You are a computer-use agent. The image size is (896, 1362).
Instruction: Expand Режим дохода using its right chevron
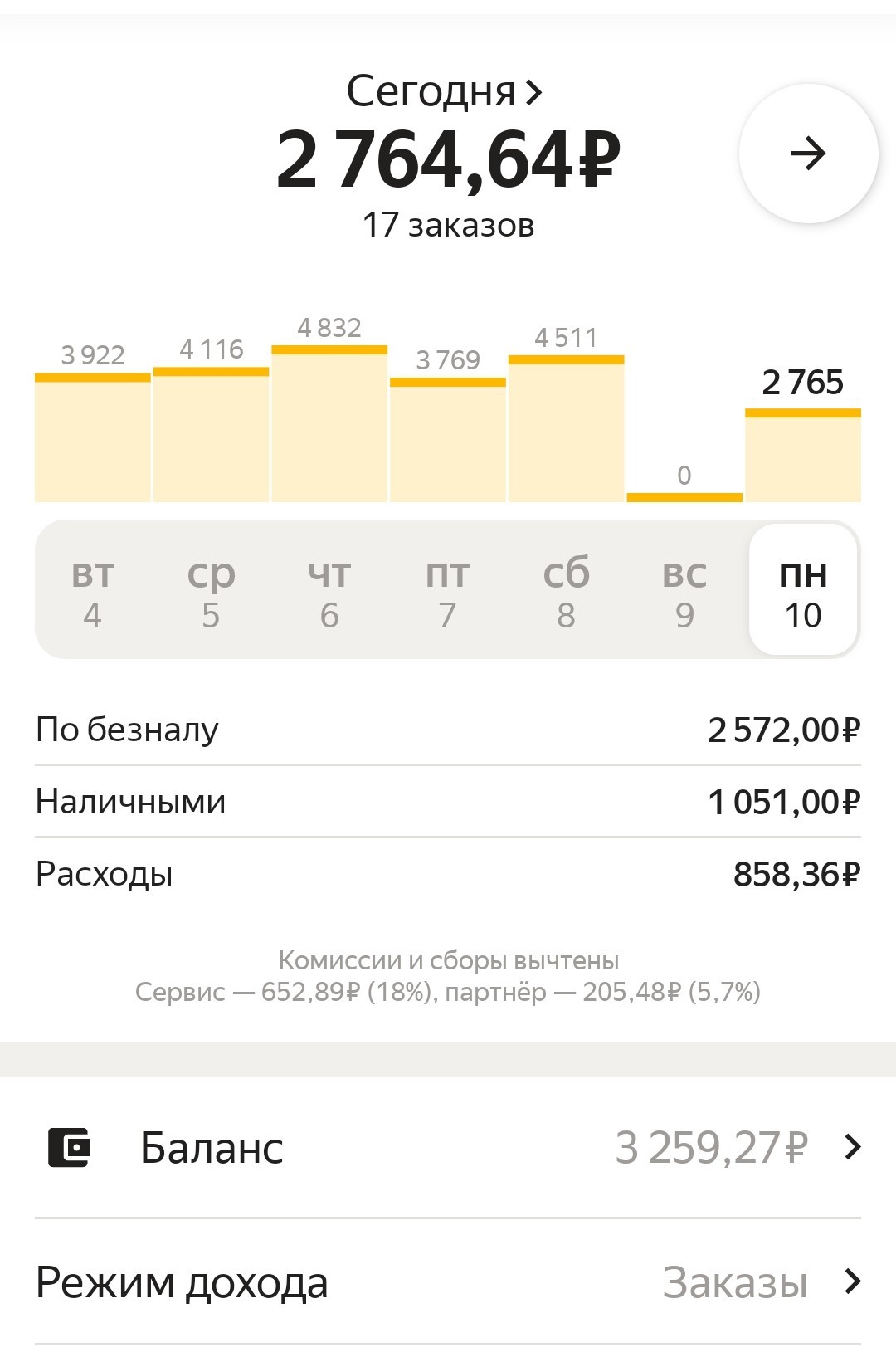point(852,1281)
